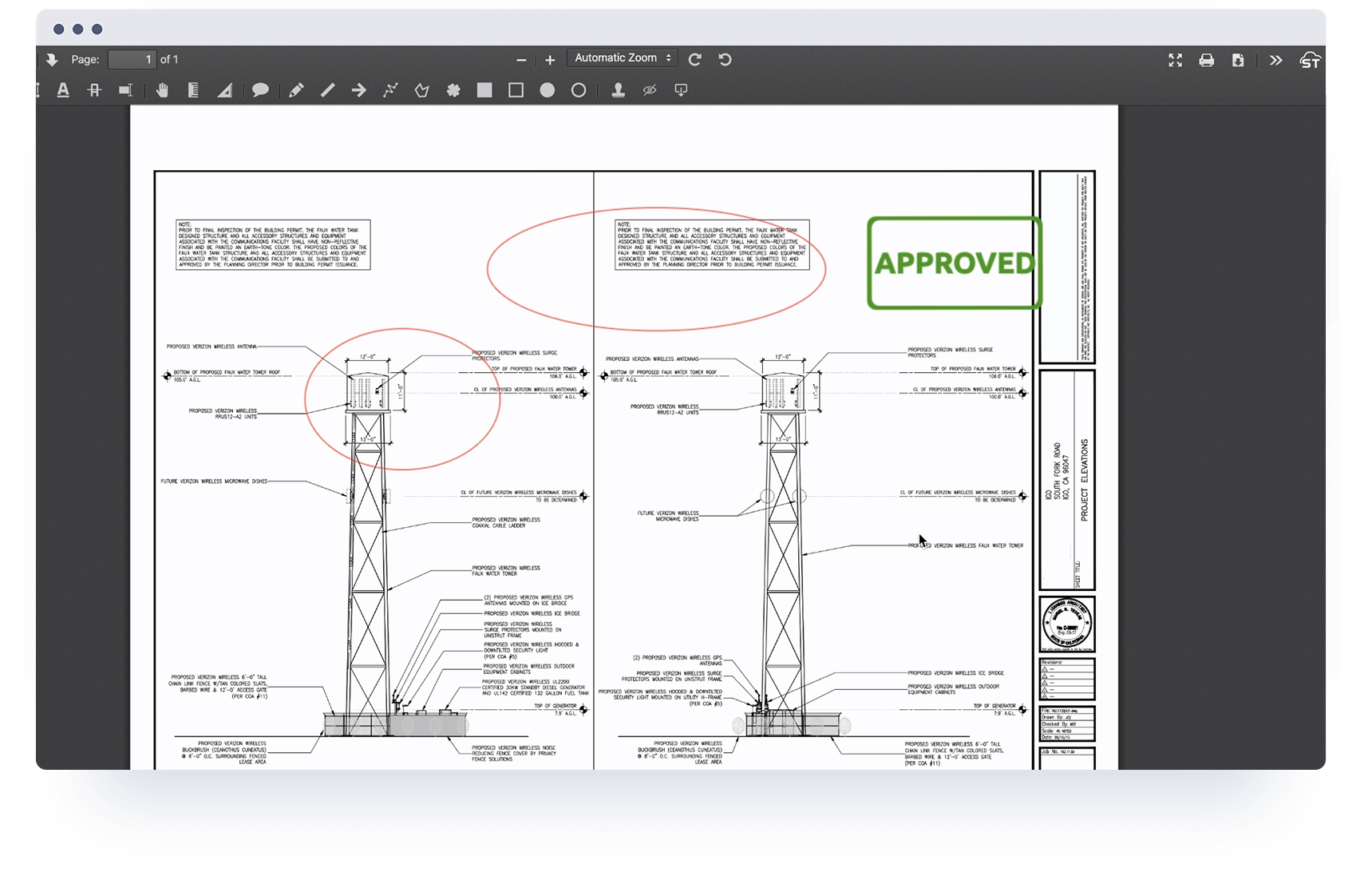1372x880 pixels.
Task: Toggle annotation visibility with crossed-eye icon
Action: [x=648, y=90]
